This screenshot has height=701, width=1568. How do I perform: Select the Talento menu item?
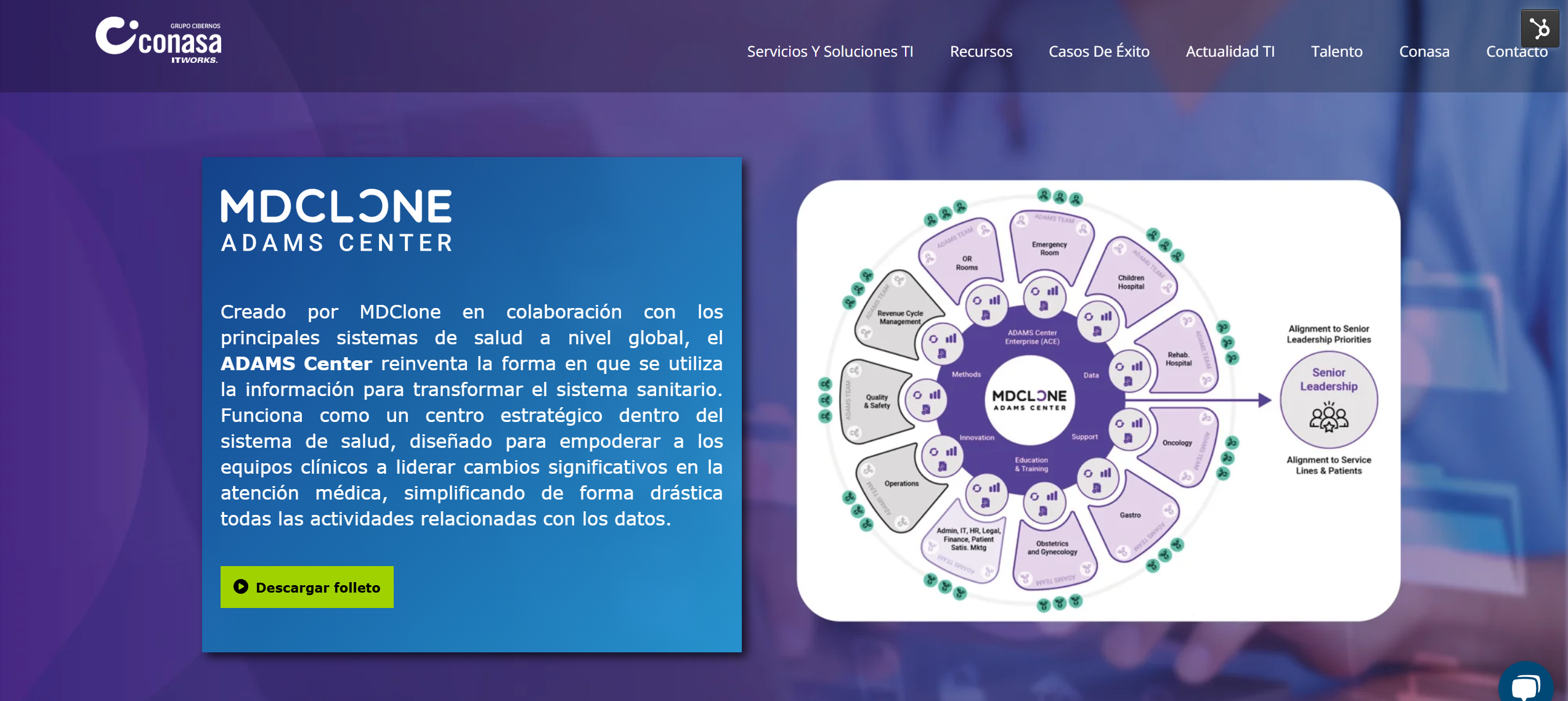(1336, 51)
